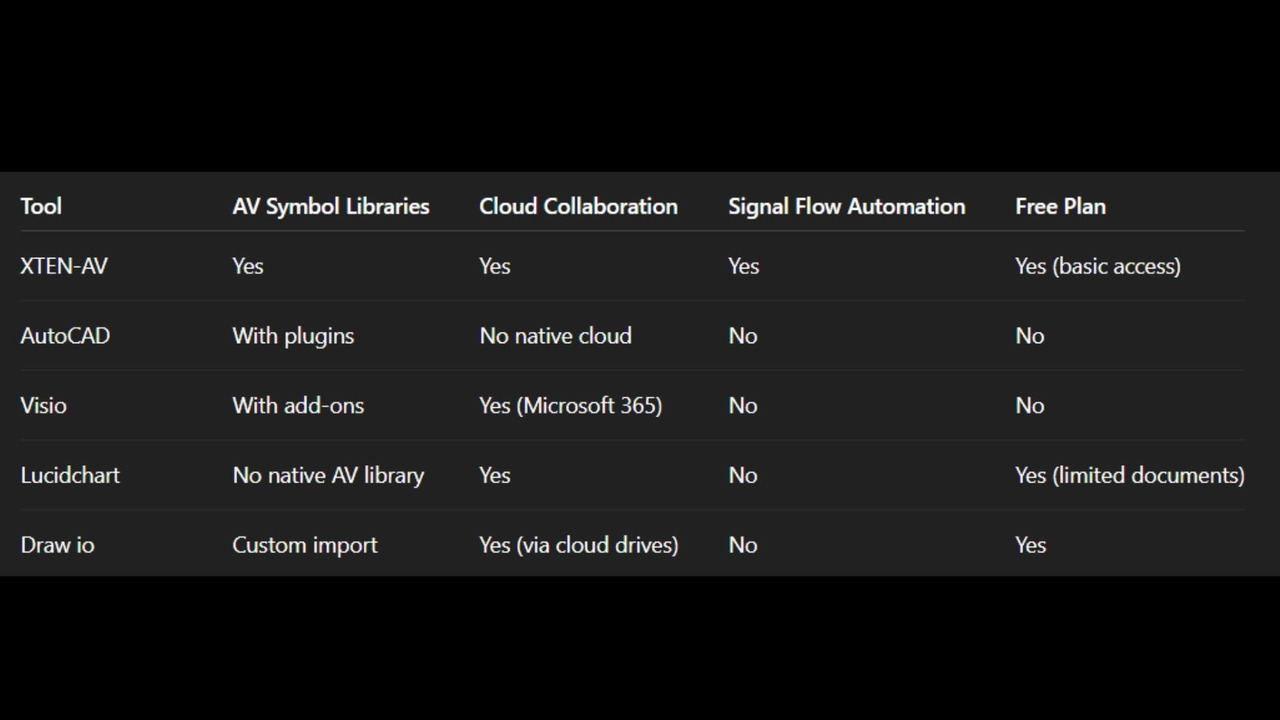Viewport: 1280px width, 720px height.
Task: Click the 'Tool' column header
Action: 41,206
